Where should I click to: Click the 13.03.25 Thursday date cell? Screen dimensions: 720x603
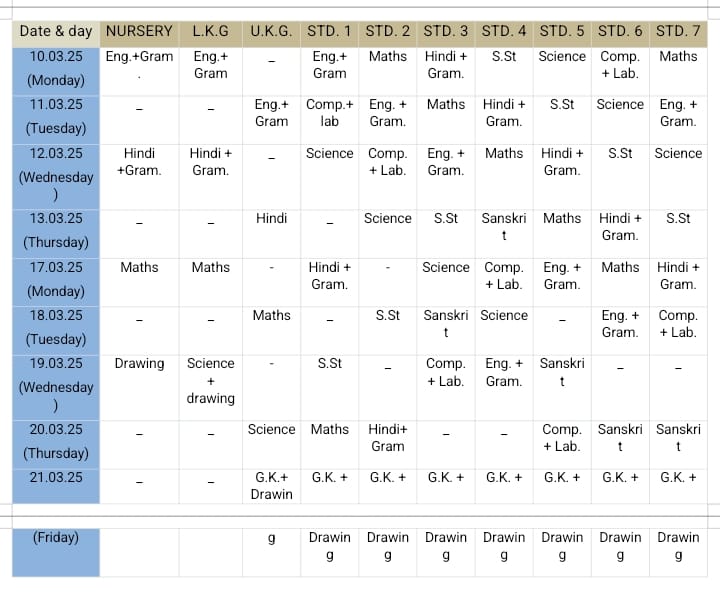tap(56, 230)
